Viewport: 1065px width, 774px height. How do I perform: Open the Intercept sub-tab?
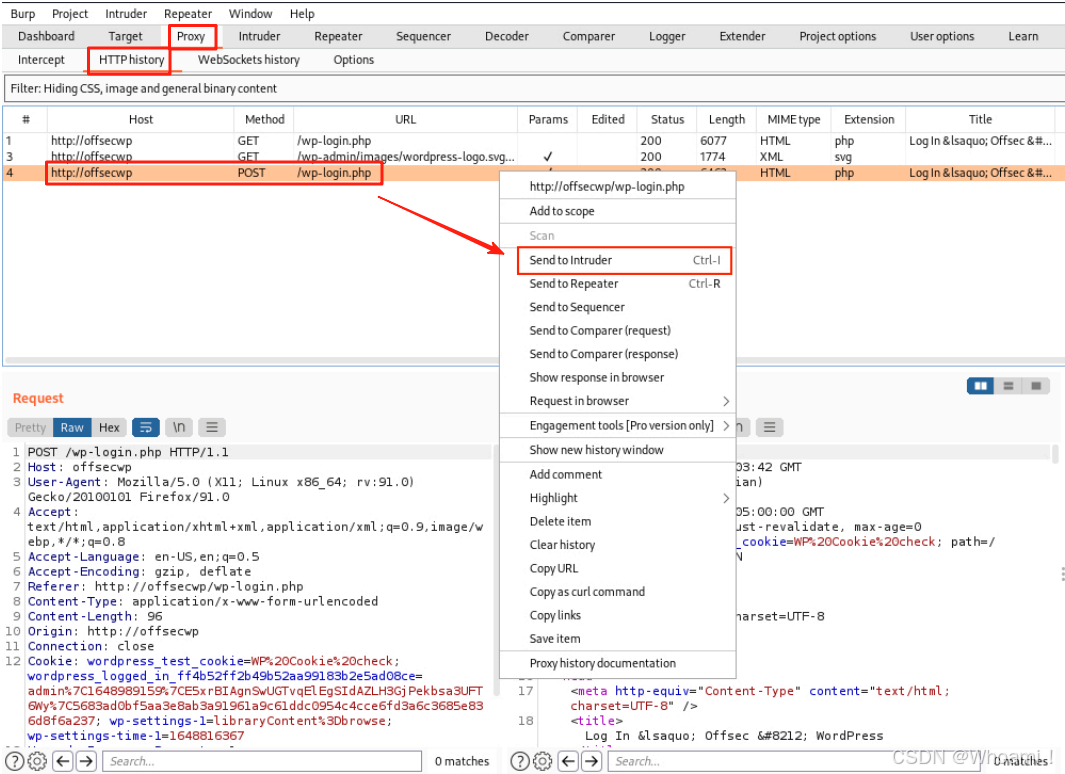[41, 60]
